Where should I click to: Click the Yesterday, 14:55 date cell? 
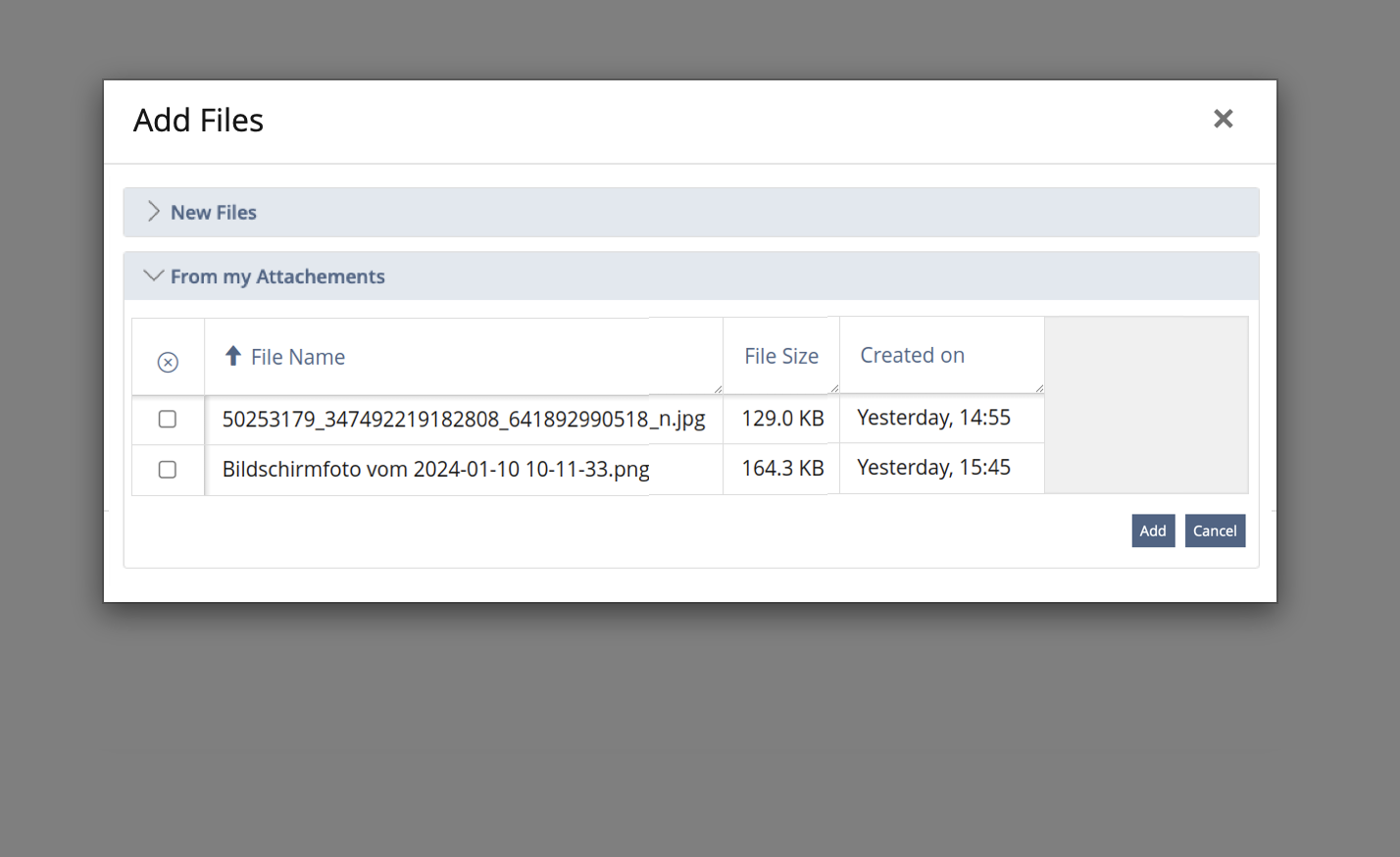click(x=933, y=418)
